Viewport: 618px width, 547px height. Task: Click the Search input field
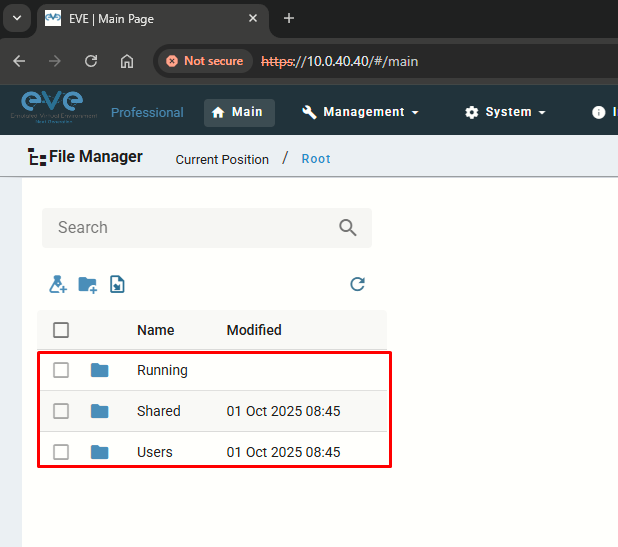(207, 228)
